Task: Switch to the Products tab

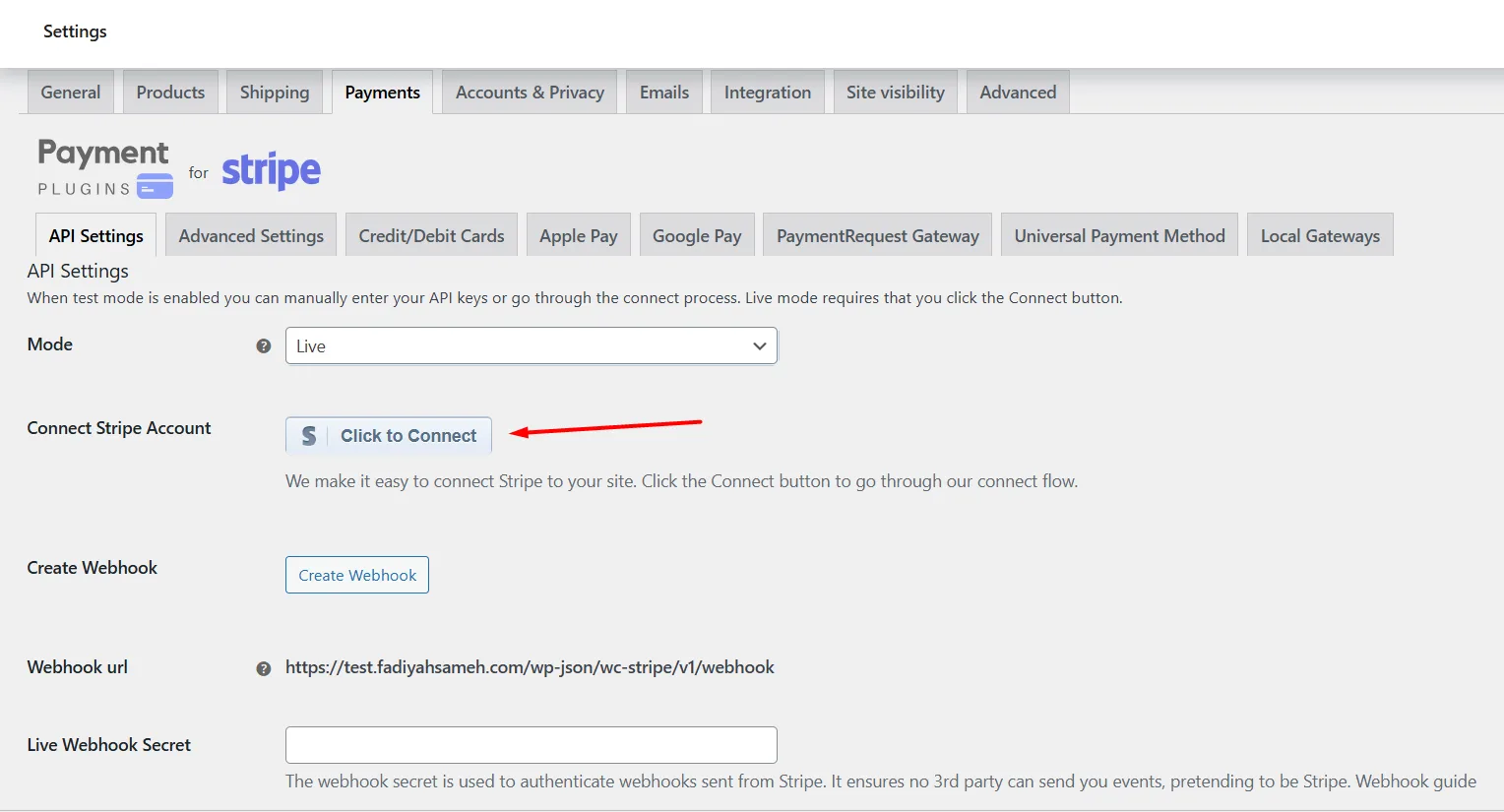Action: 170,92
